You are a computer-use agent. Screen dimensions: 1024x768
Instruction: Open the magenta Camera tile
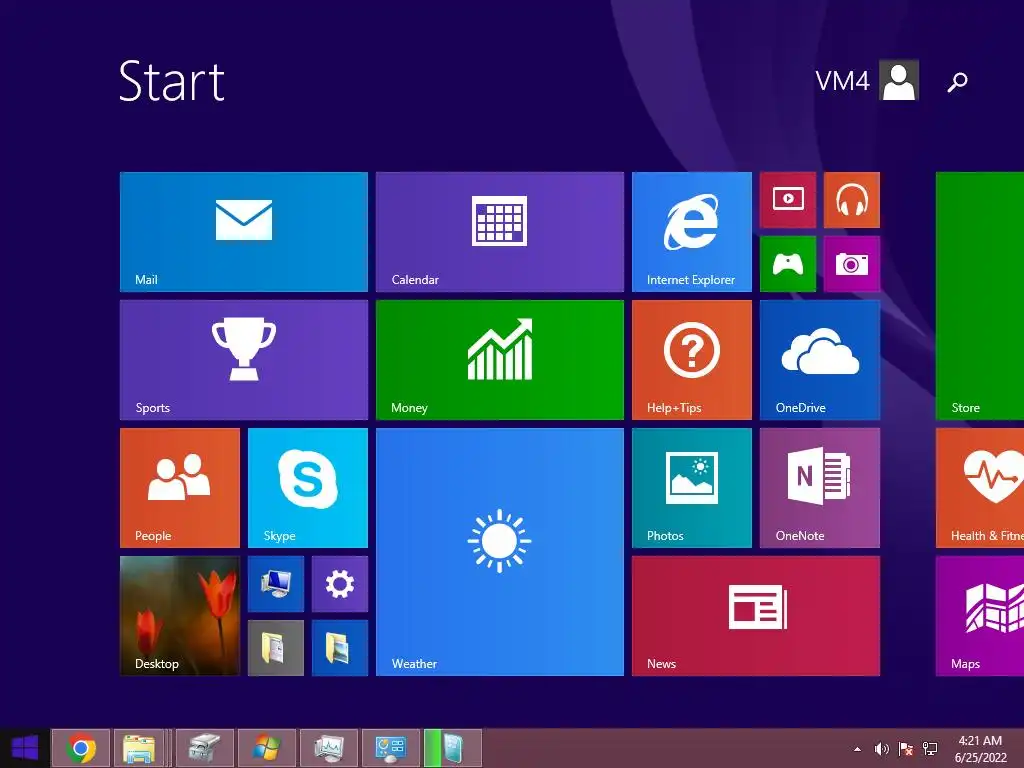click(x=852, y=264)
